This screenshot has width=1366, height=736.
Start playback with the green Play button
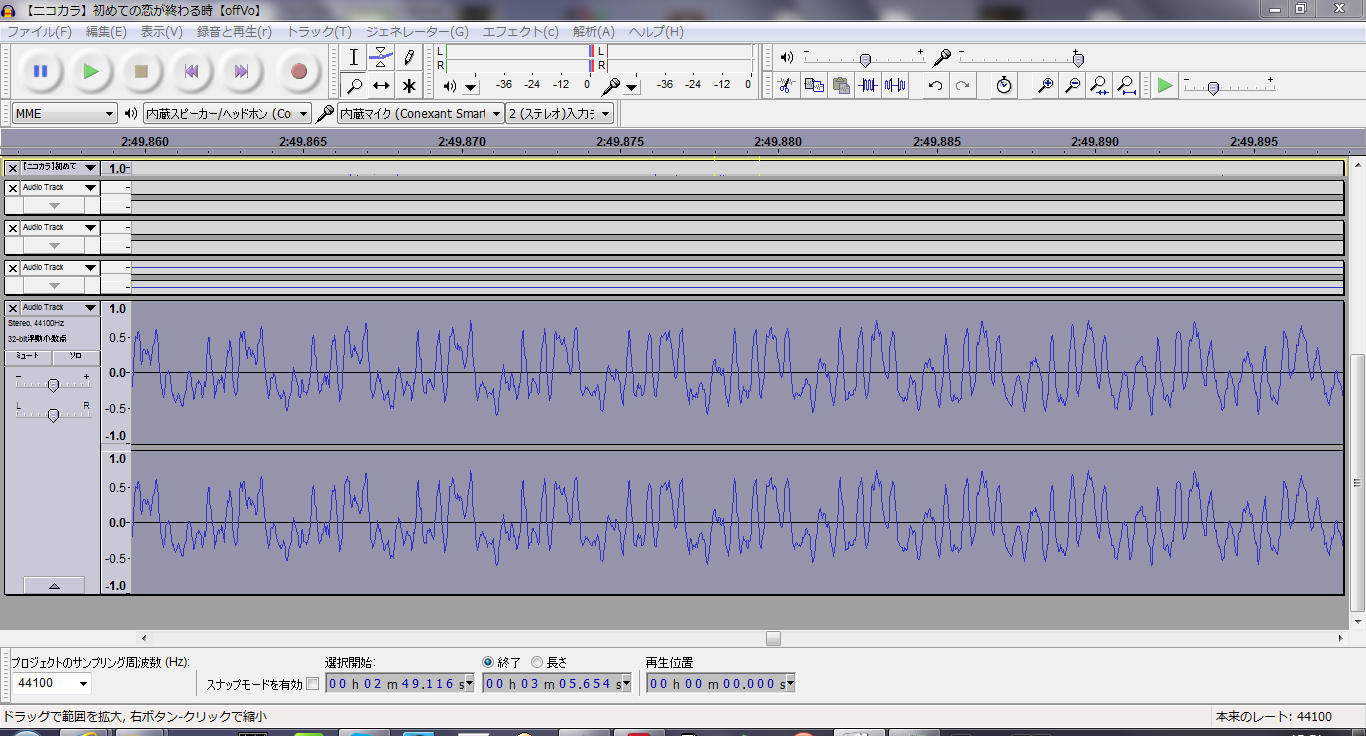click(x=91, y=71)
